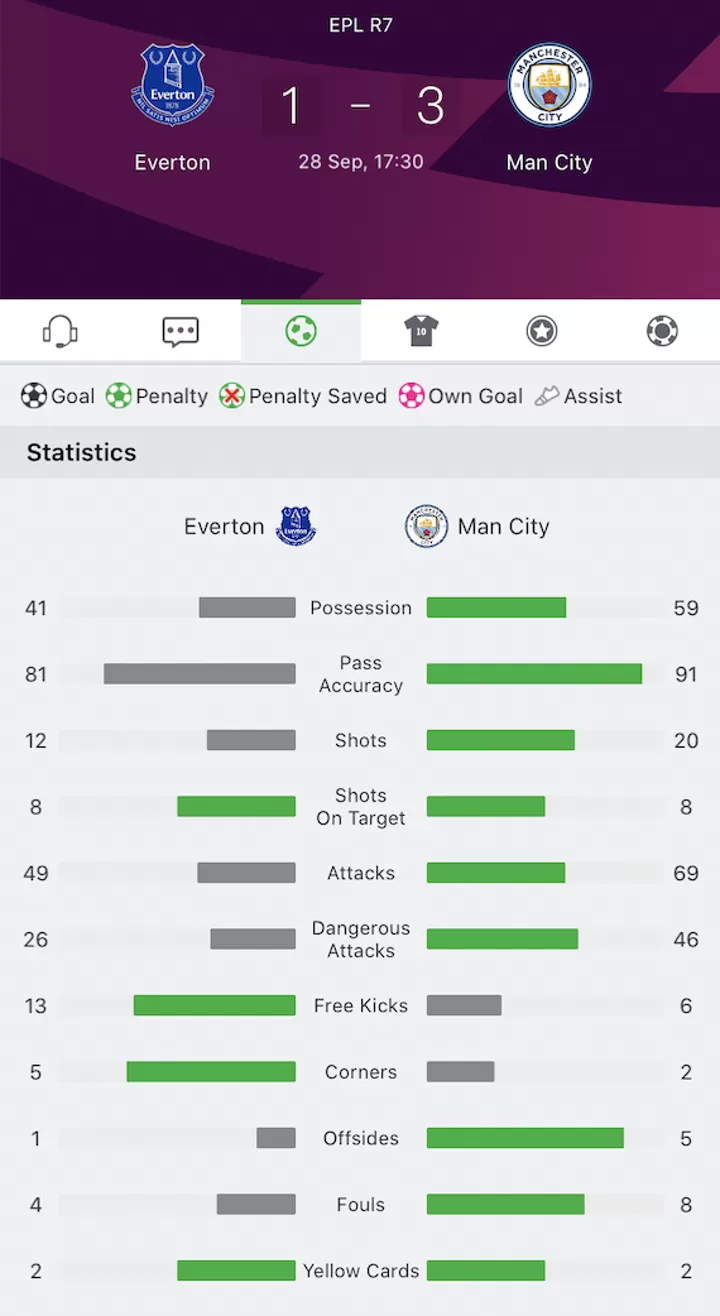
Task: Open the star icon tab
Action: click(541, 331)
